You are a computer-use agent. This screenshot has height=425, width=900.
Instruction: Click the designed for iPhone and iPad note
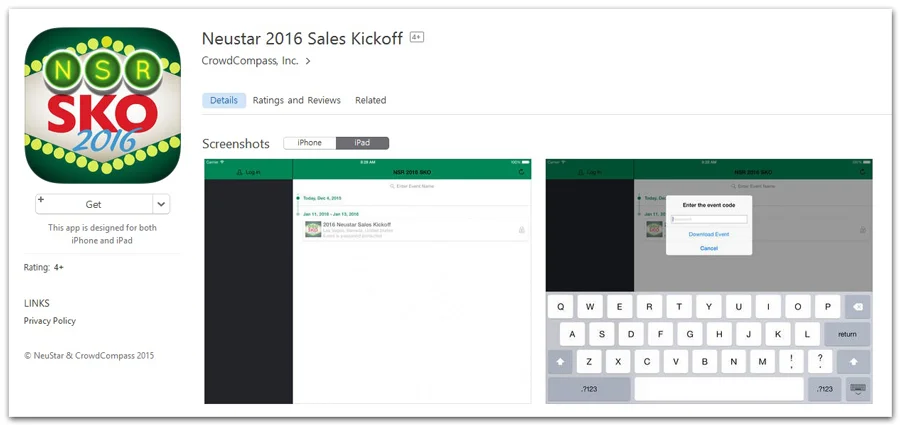(x=102, y=234)
